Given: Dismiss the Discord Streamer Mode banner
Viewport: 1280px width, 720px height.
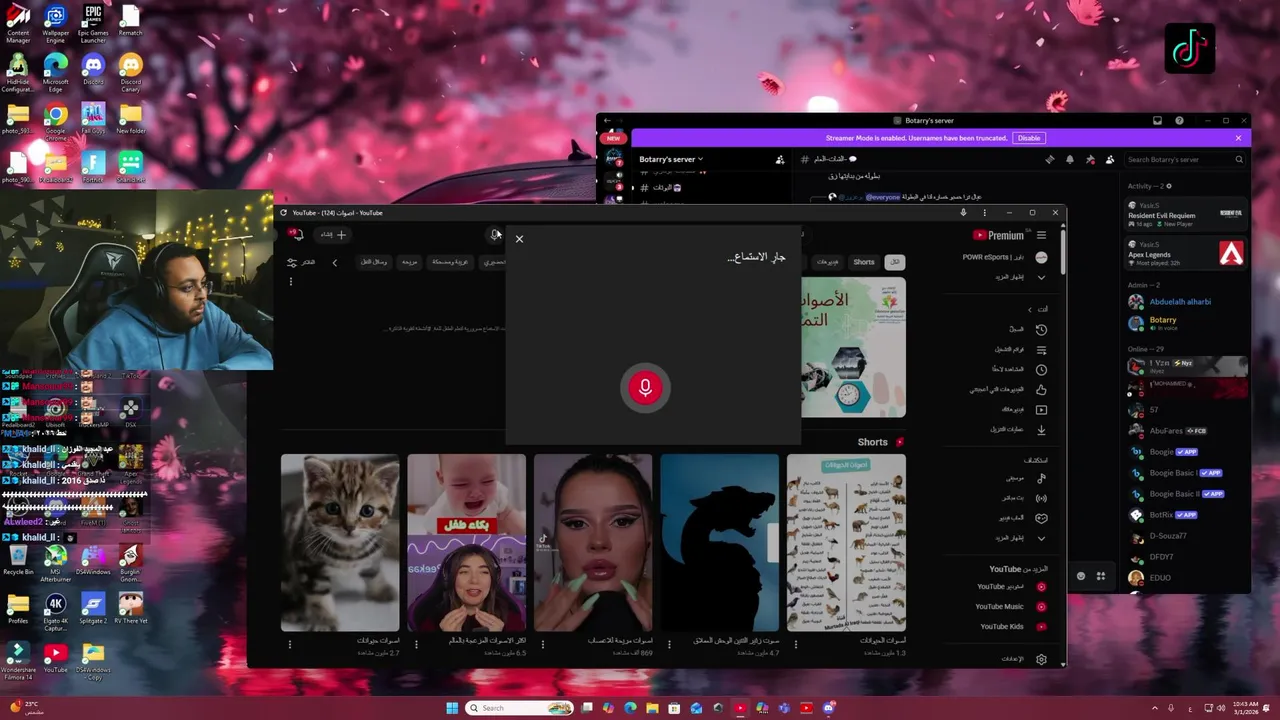Looking at the screenshot, I should tap(1238, 138).
